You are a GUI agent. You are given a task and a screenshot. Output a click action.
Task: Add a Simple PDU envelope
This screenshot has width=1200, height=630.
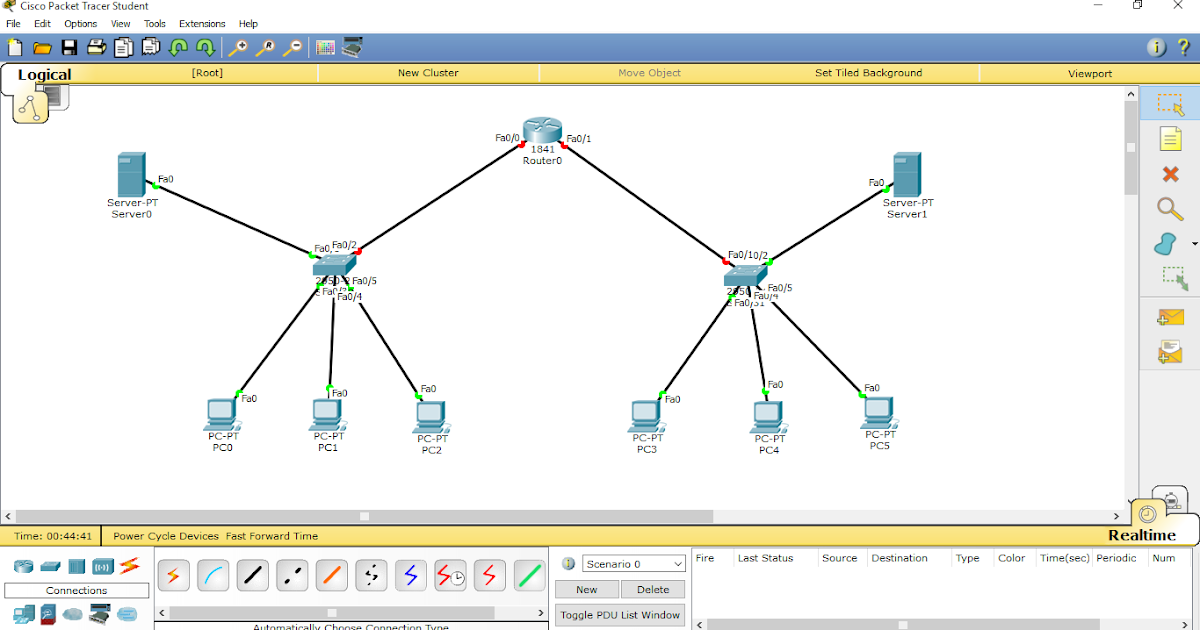point(1170,317)
